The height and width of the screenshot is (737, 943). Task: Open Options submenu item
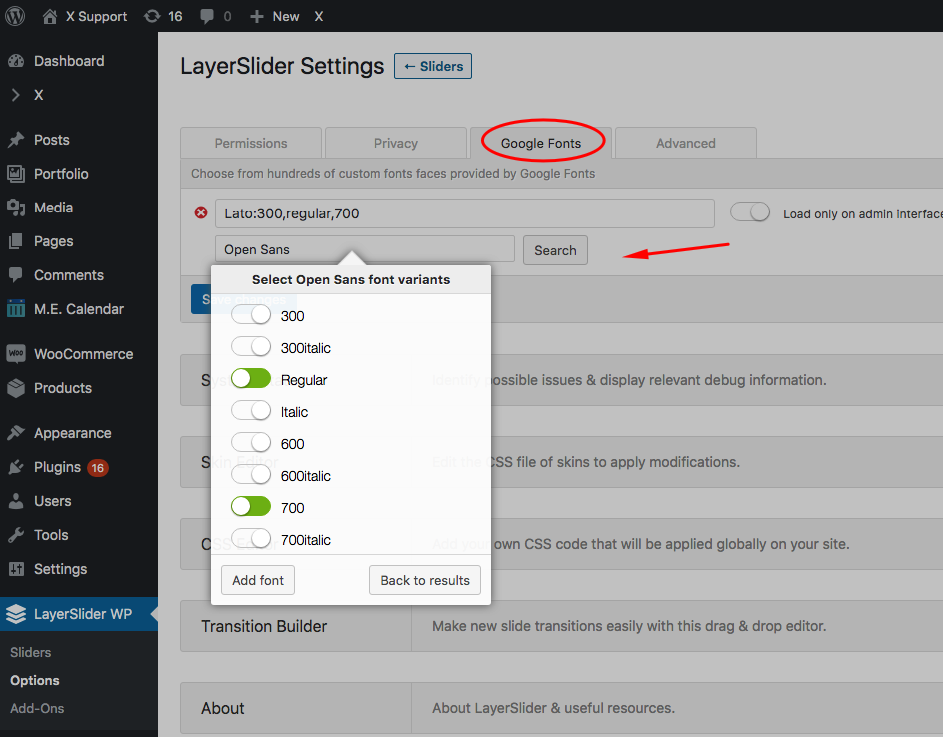(x=35, y=680)
